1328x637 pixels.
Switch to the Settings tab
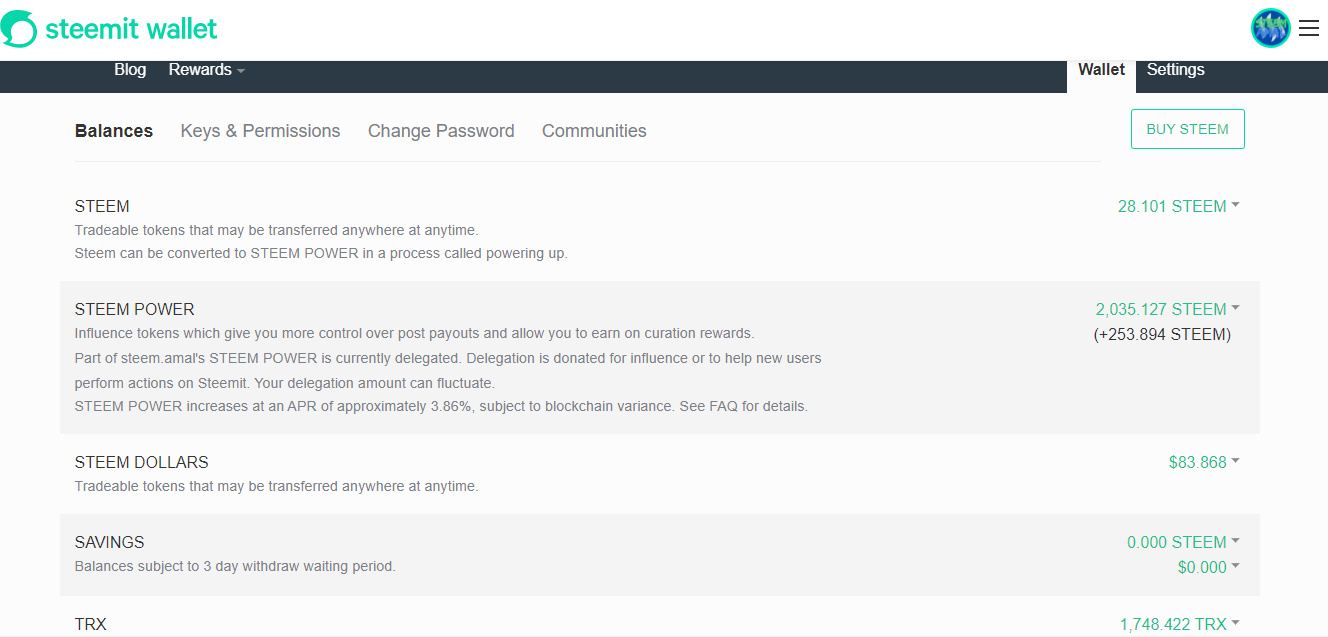pyautogui.click(x=1175, y=70)
